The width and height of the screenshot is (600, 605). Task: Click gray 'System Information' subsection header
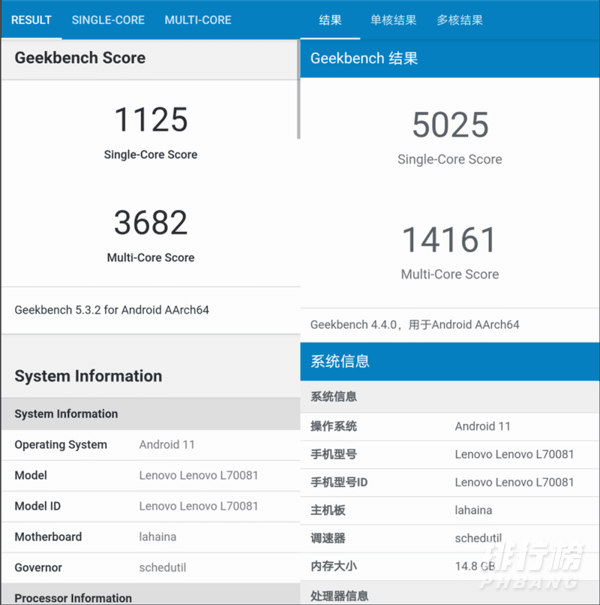pyautogui.click(x=151, y=414)
